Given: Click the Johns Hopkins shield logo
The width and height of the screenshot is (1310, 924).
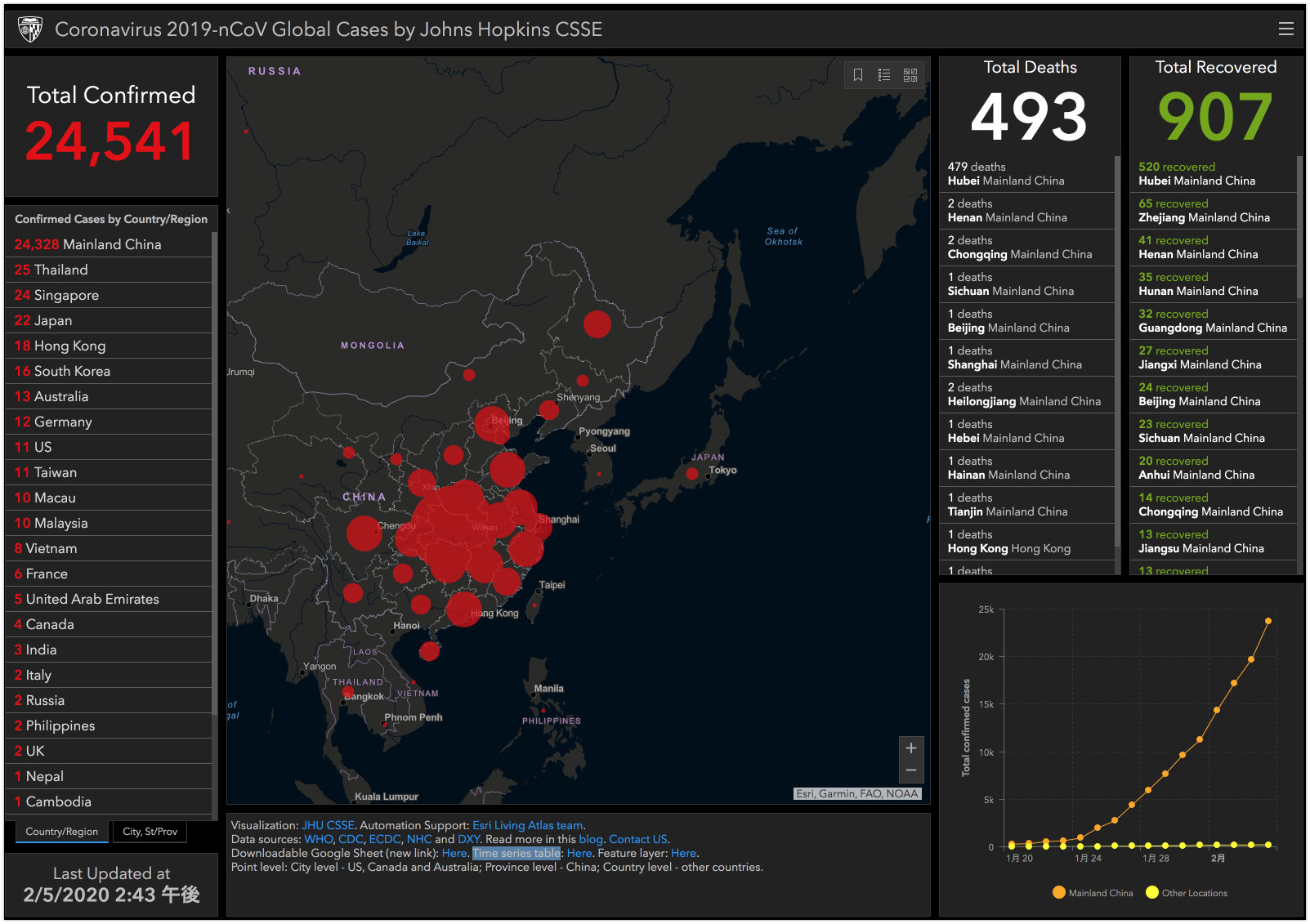Looking at the screenshot, I should [30, 29].
